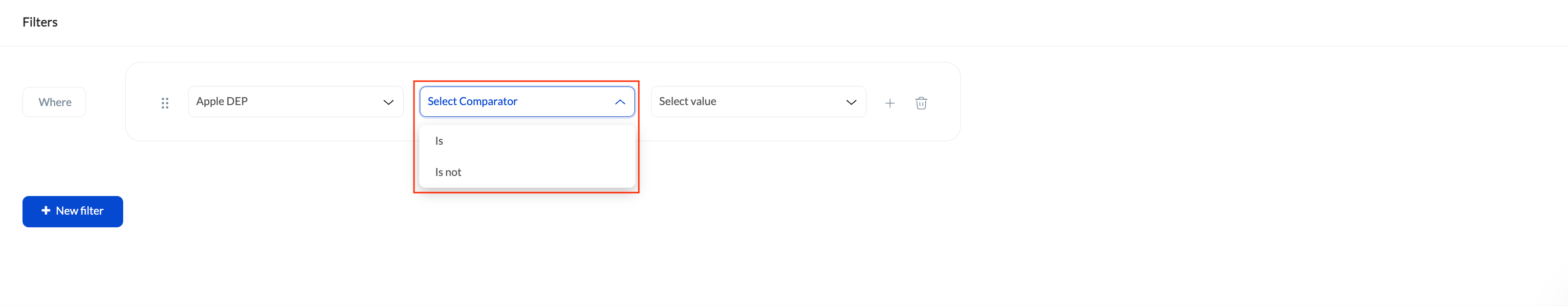The width and height of the screenshot is (1568, 306).
Task: Grab the filter row drag handle icon
Action: [x=165, y=103]
